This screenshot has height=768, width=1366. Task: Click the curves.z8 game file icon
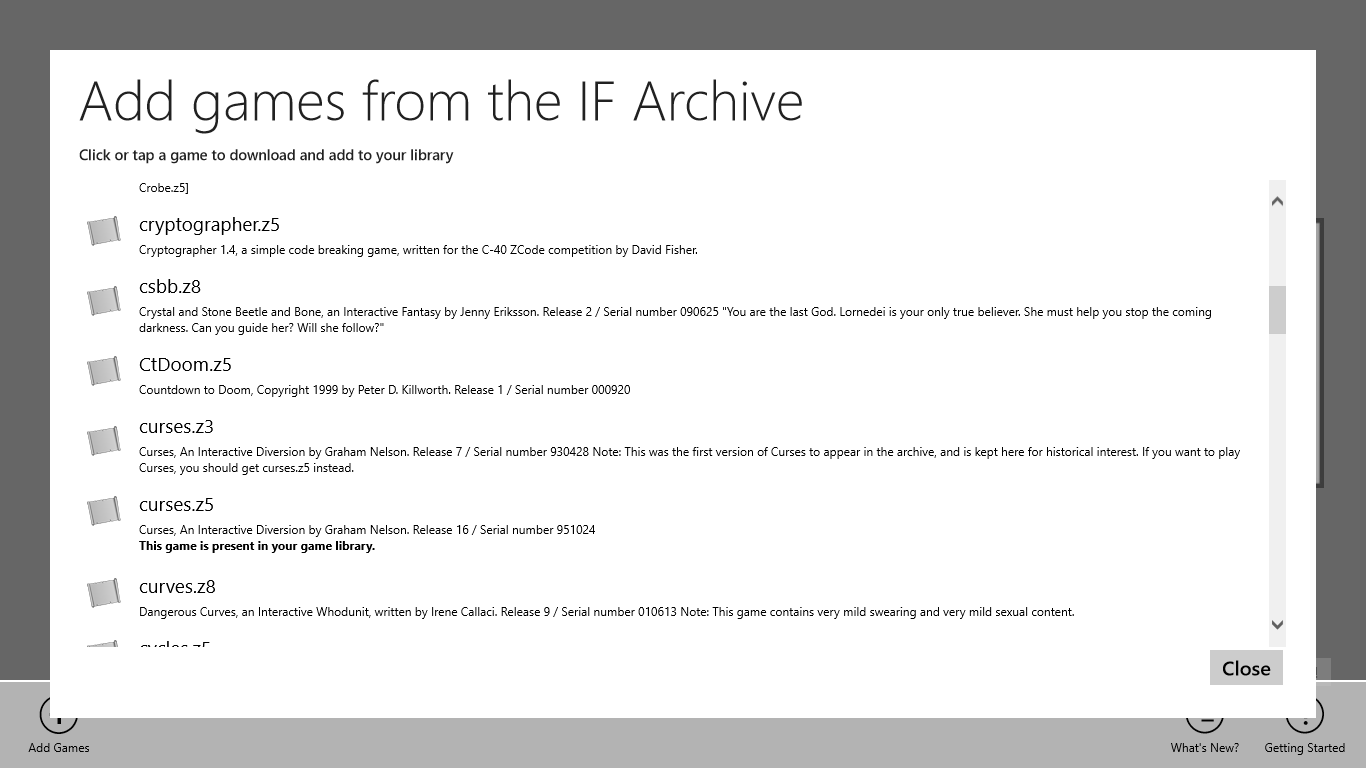[x=104, y=593]
